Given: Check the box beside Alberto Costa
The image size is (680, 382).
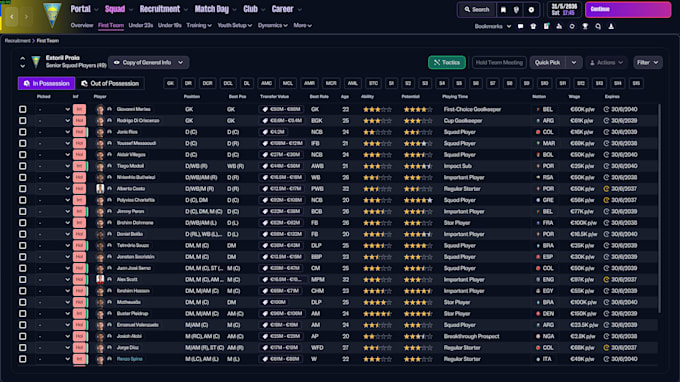Looking at the screenshot, I should [23, 189].
